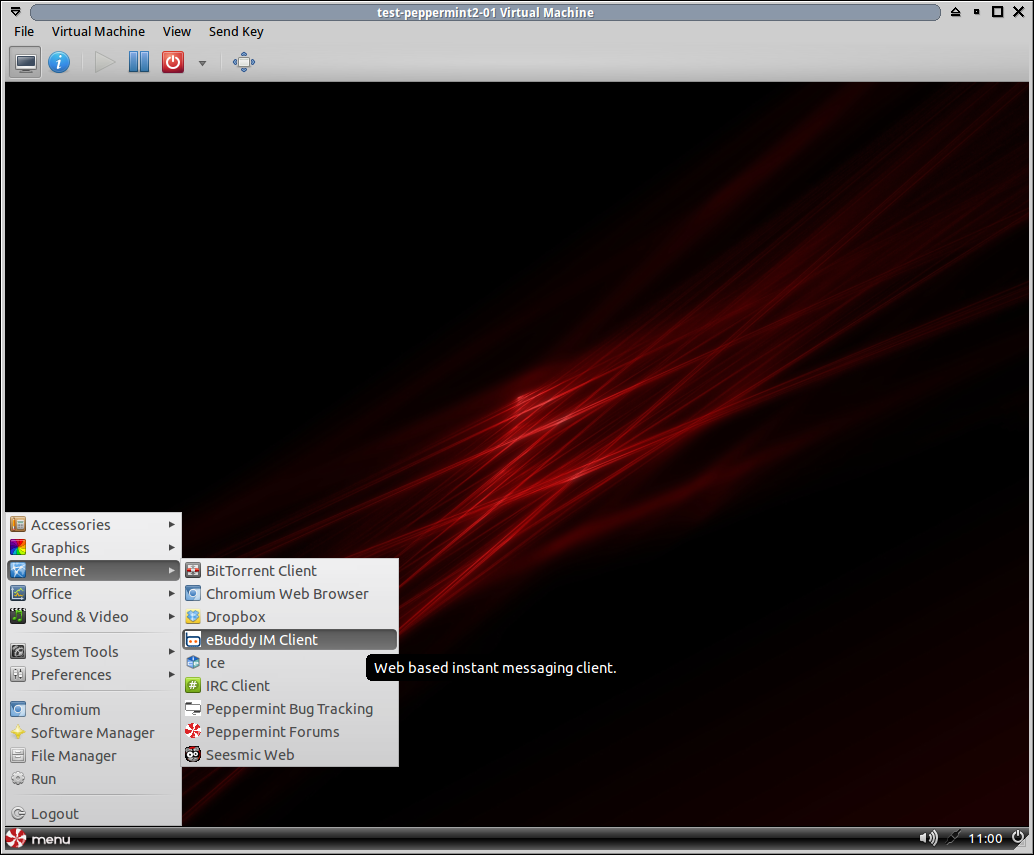Expand the Graphics submenu arrow

pos(171,548)
